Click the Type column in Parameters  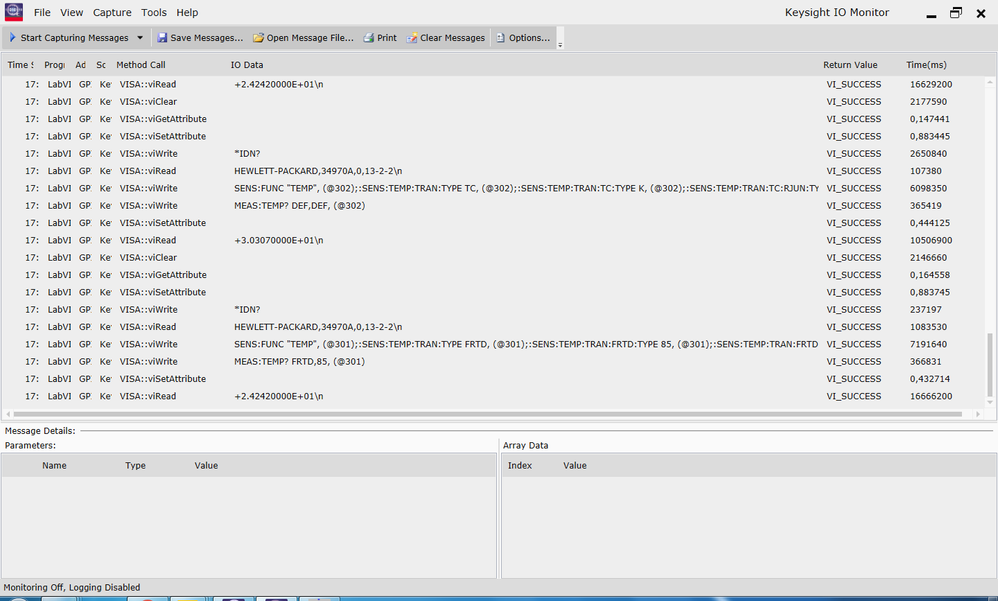pyautogui.click(x=136, y=465)
